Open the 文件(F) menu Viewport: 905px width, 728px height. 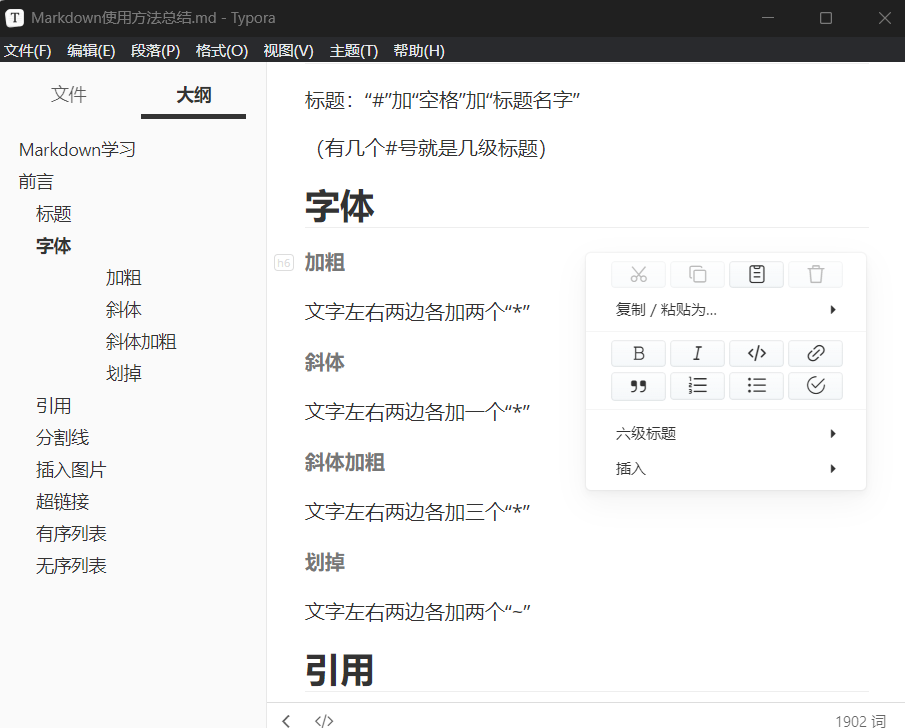tap(28, 51)
